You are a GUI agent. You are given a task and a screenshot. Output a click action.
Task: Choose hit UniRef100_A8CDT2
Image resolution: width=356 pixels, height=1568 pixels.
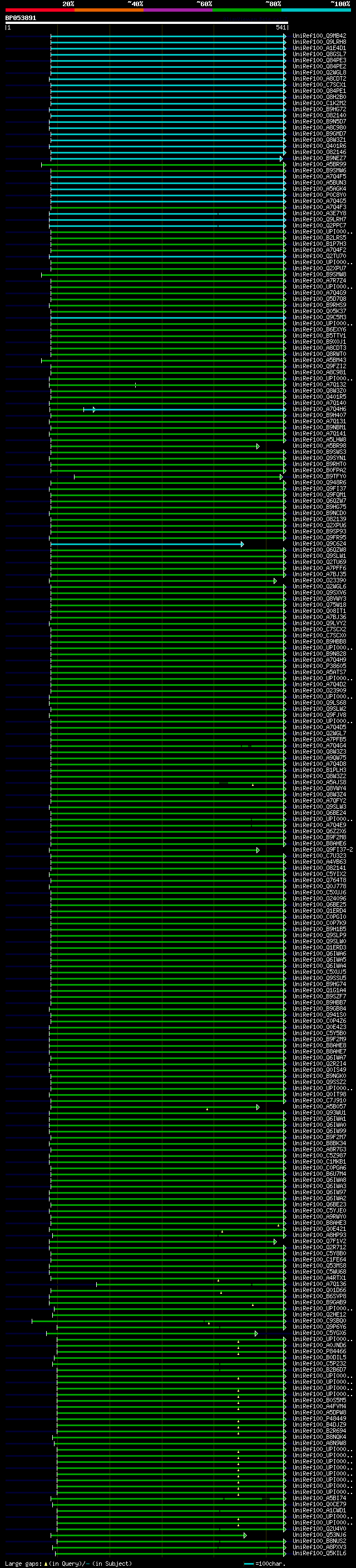click(x=319, y=78)
